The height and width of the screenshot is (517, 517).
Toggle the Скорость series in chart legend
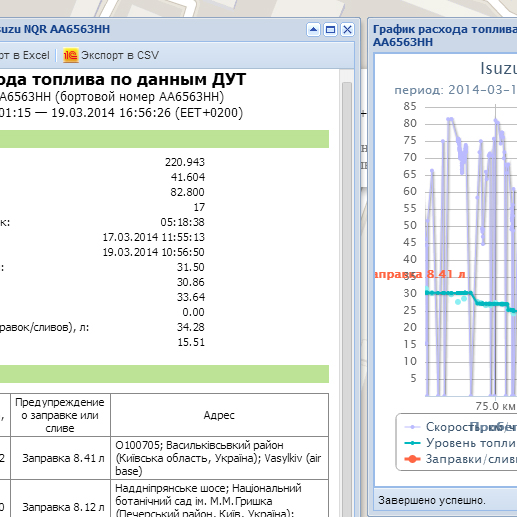460,427
